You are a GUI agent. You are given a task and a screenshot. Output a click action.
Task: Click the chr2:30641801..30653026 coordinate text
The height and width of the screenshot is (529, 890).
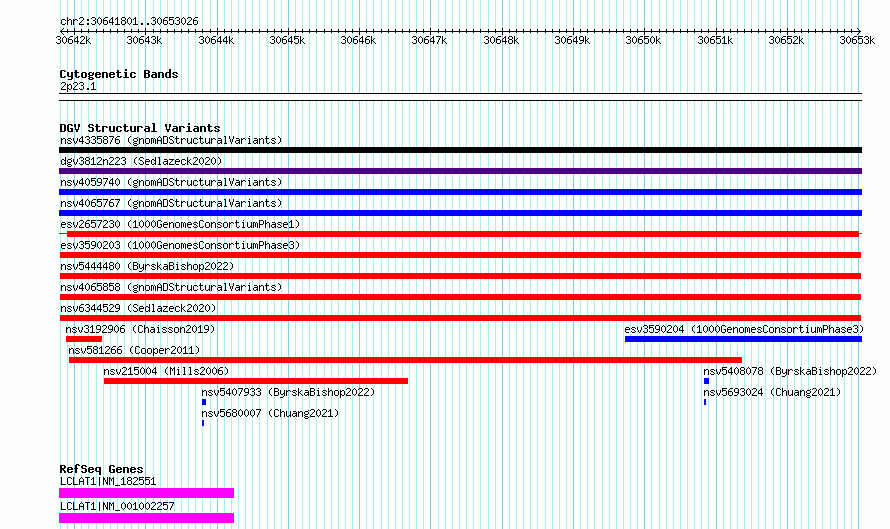pos(129,22)
